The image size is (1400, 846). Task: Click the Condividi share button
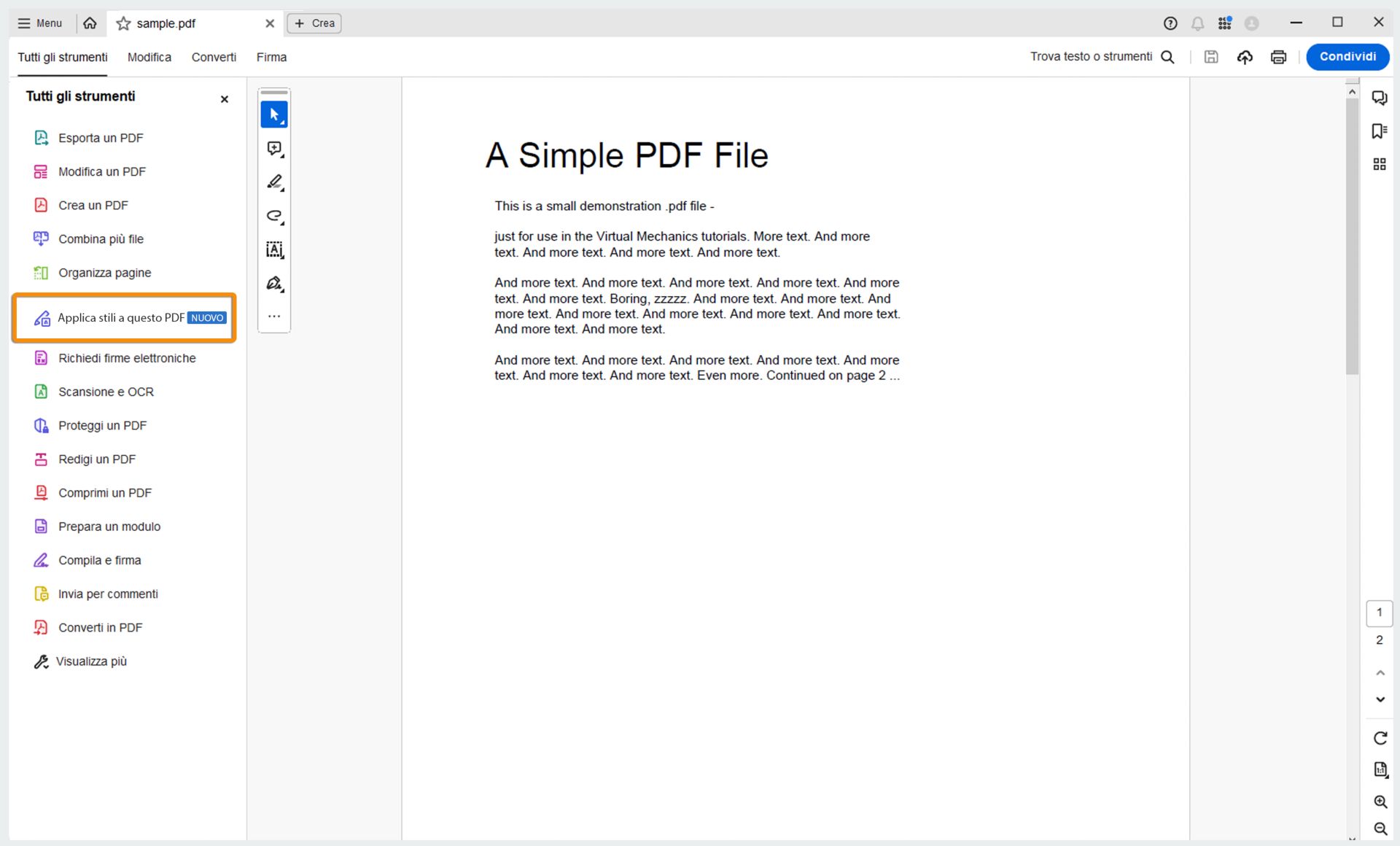coord(1347,57)
